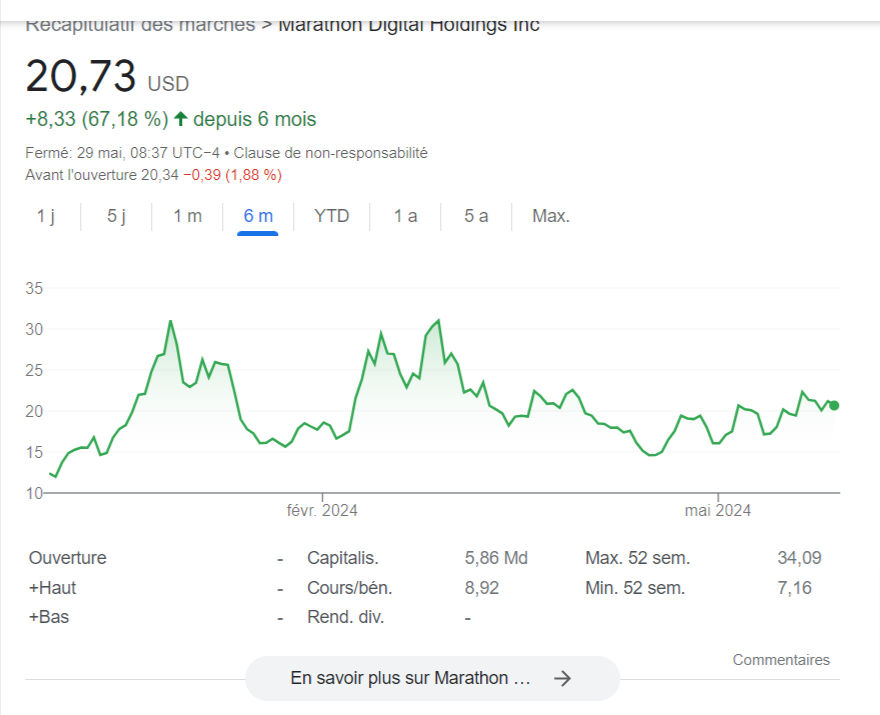Show the 5 a chart range
The height and width of the screenshot is (715, 880).
476,216
